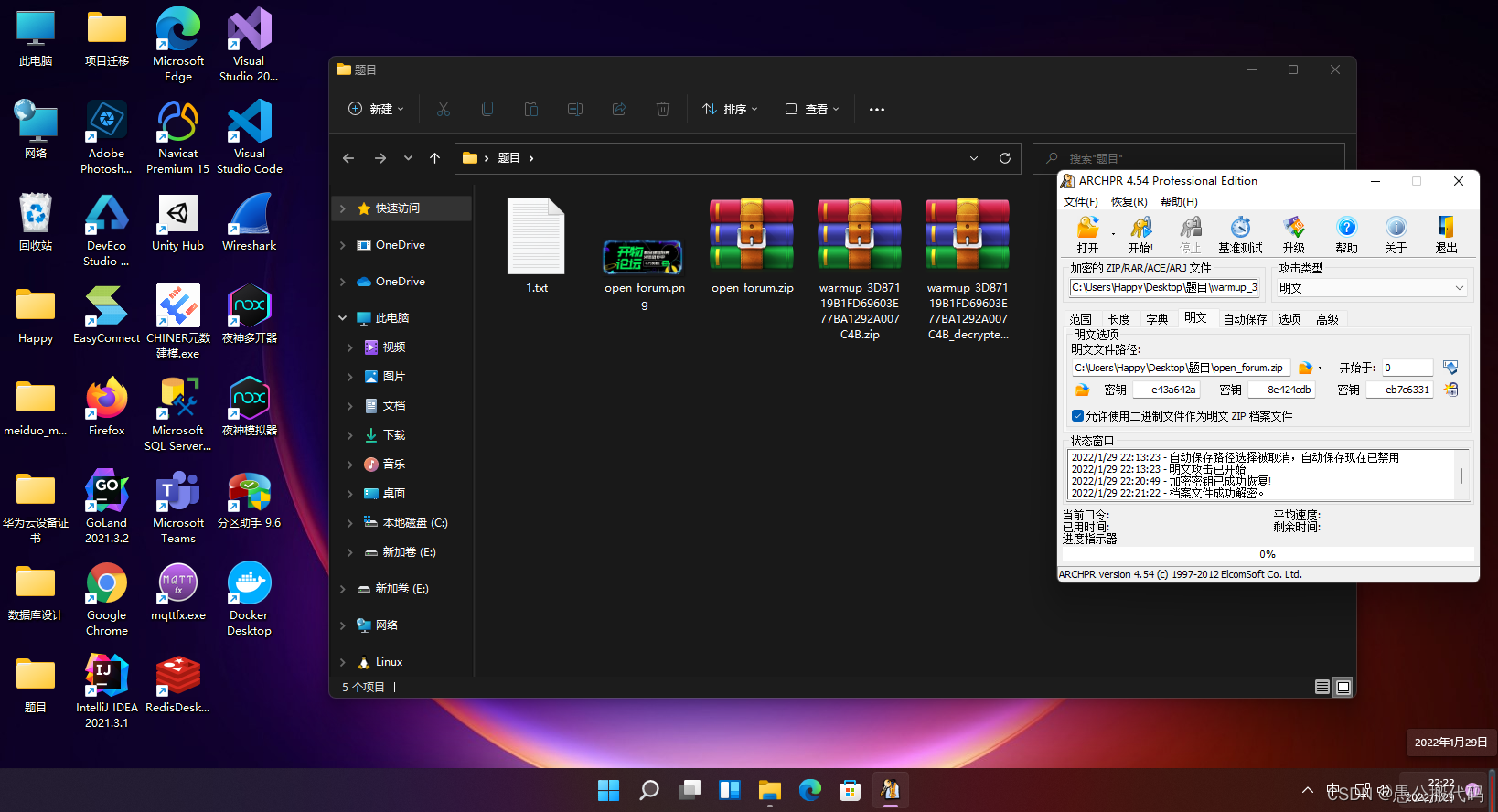Select the RedisDesktop desktop icon

click(177, 683)
